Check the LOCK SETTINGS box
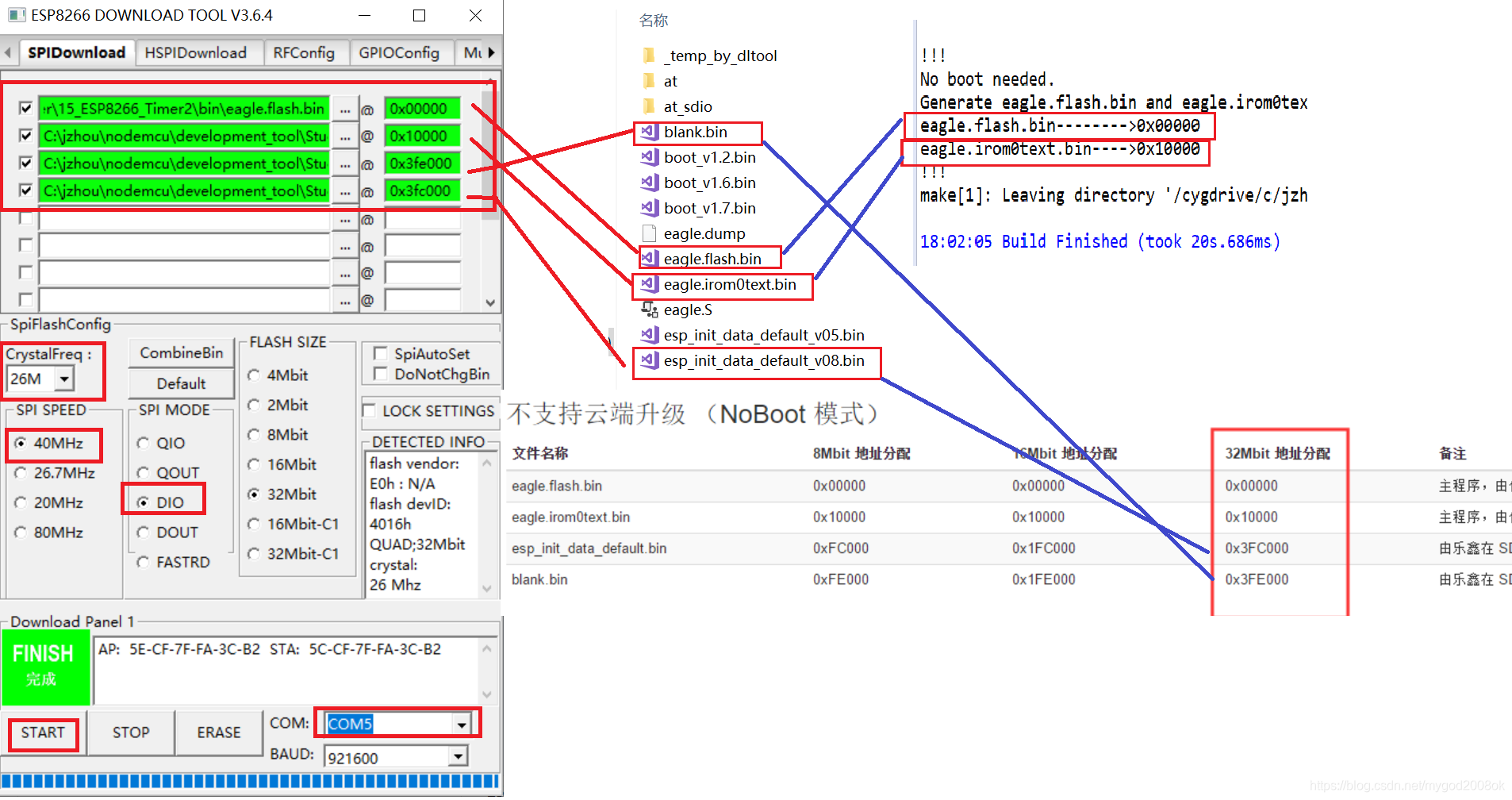 coord(369,410)
